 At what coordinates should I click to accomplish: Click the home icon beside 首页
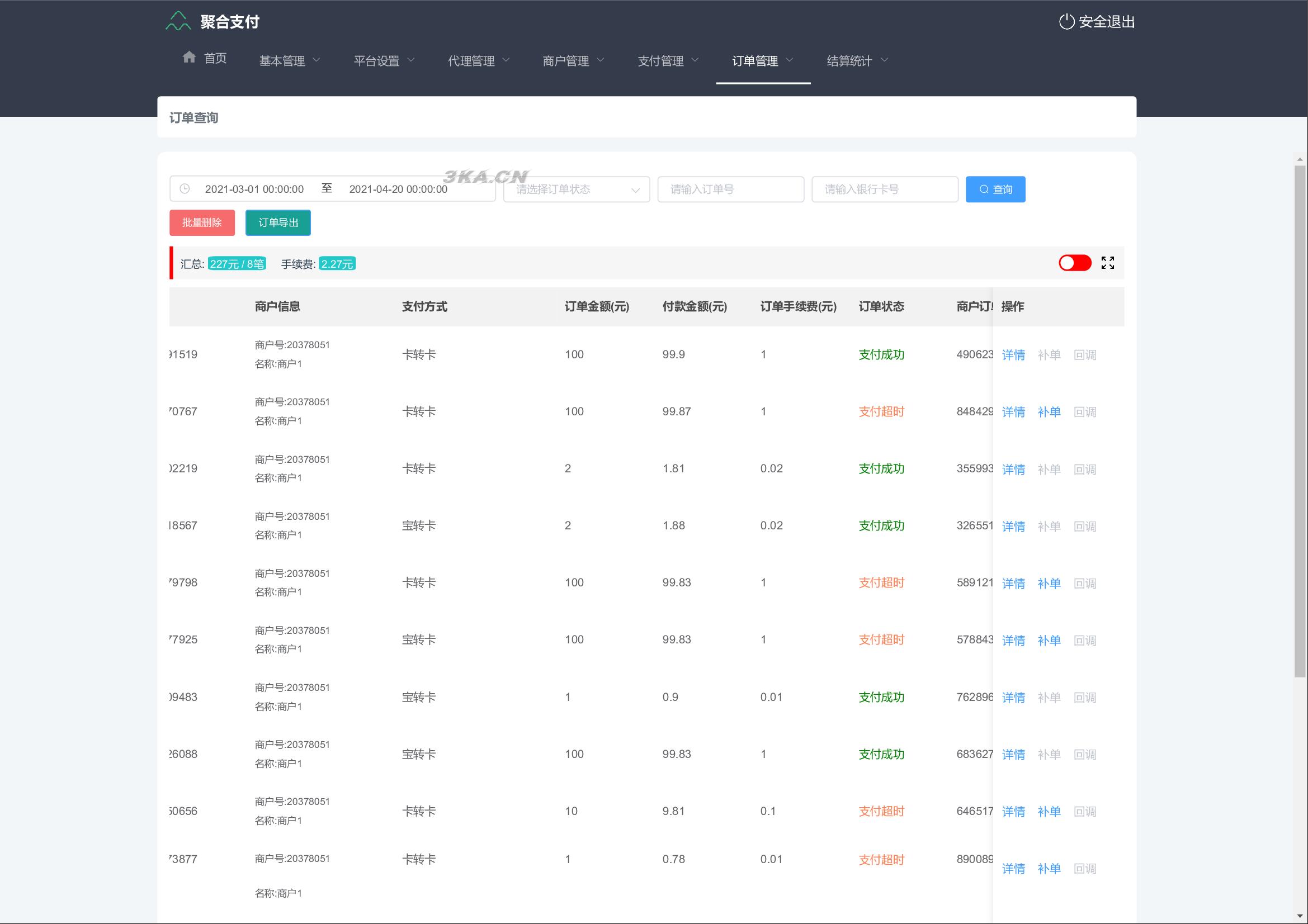pyautogui.click(x=189, y=58)
